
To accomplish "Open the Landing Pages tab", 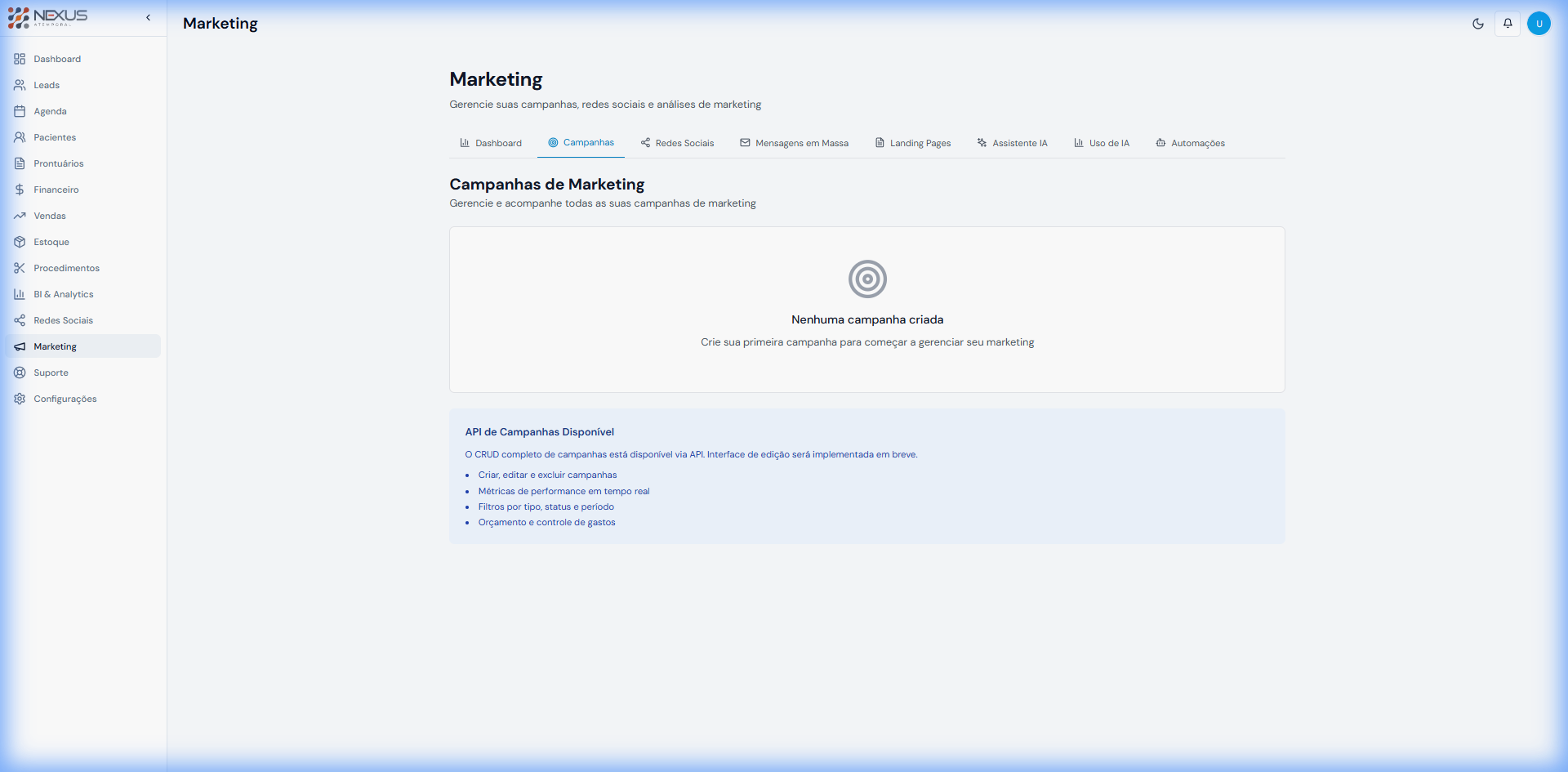I will coord(912,142).
